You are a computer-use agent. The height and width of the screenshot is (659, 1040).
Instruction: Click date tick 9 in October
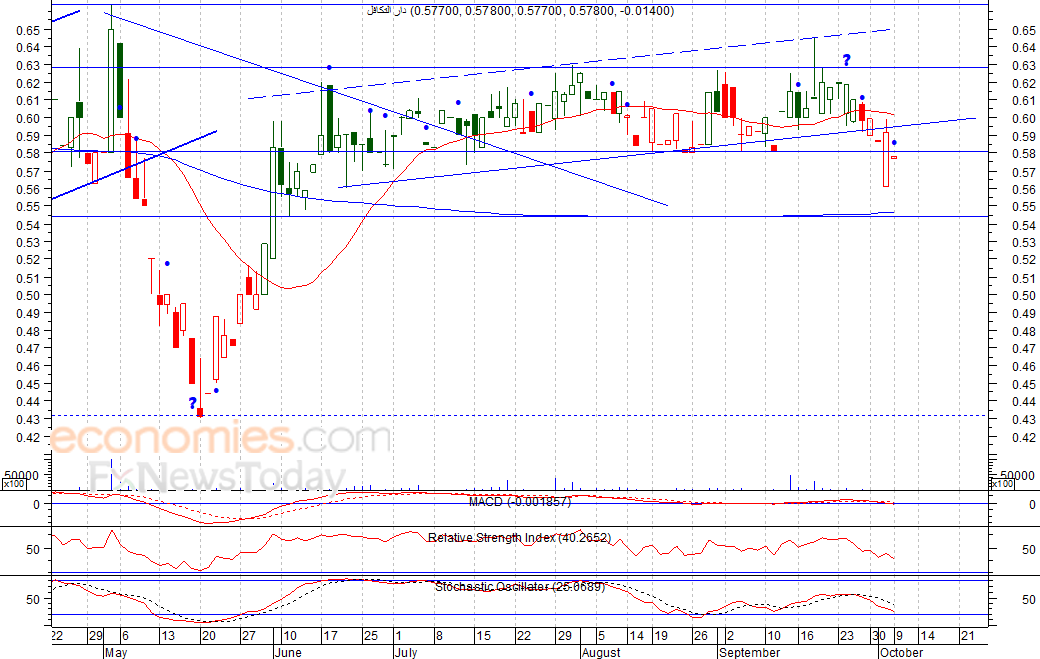tap(899, 636)
